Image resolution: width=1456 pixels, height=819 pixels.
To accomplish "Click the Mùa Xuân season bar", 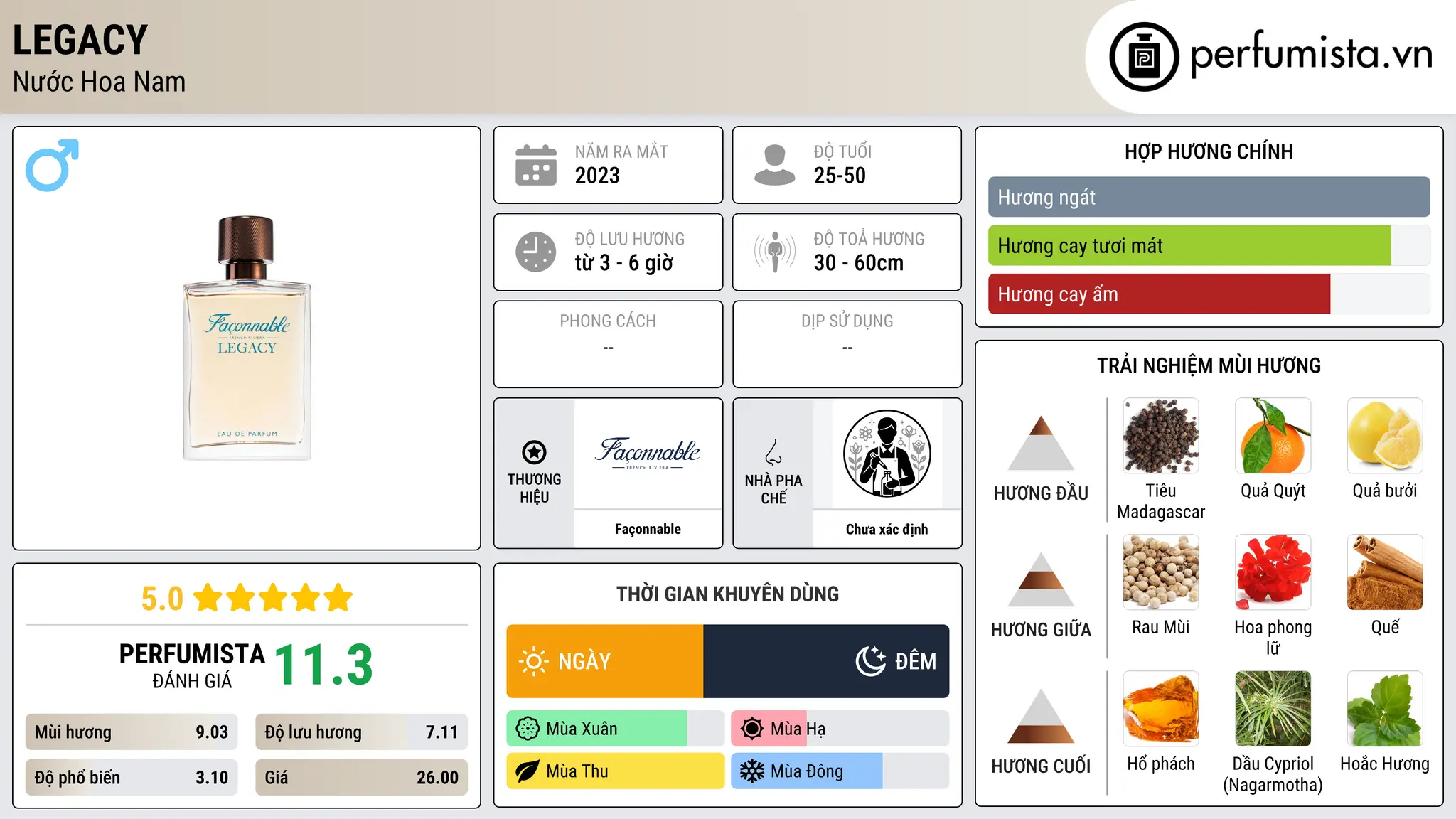I will coord(615,729).
